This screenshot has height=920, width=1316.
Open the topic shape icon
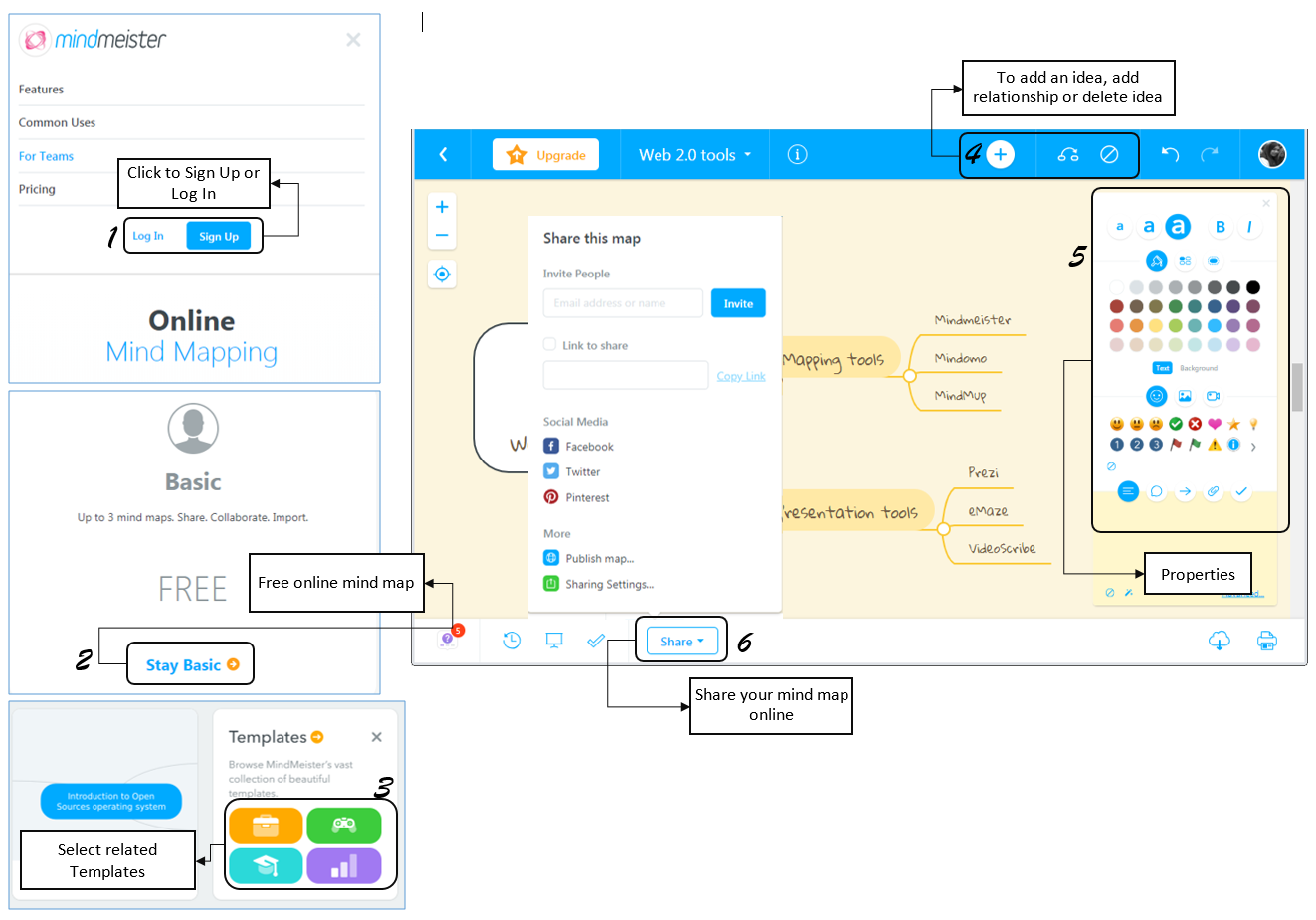point(1213,261)
